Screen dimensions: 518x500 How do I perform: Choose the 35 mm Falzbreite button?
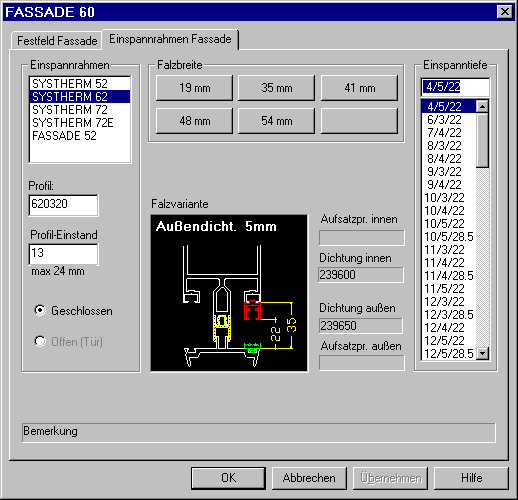pyautogui.click(x=276, y=88)
